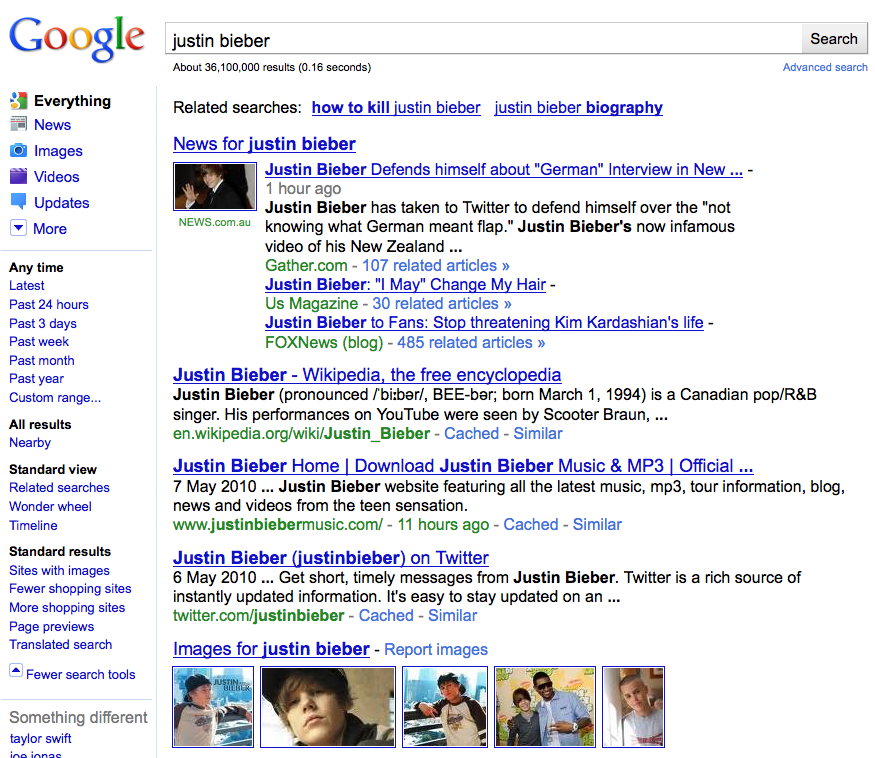
Task: Click the Videos clapperboard icon
Action: (18, 176)
